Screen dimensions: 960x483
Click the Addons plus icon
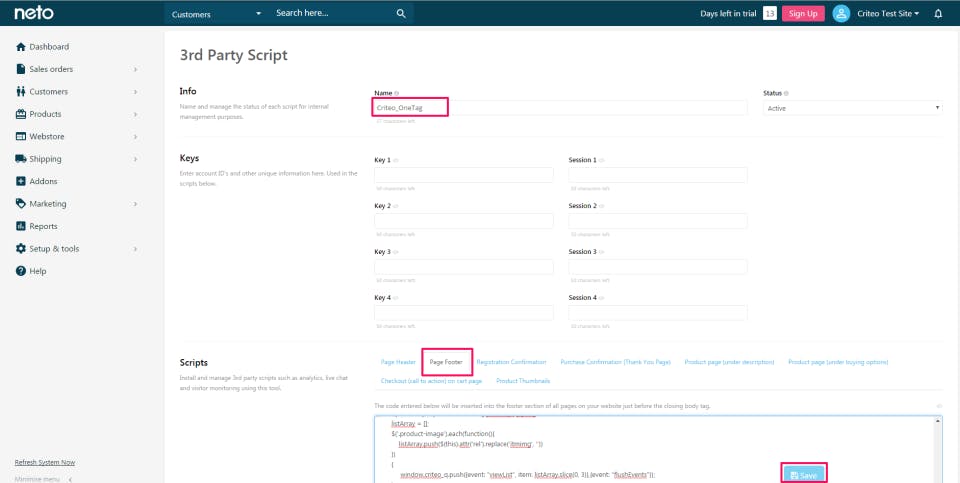[21, 181]
